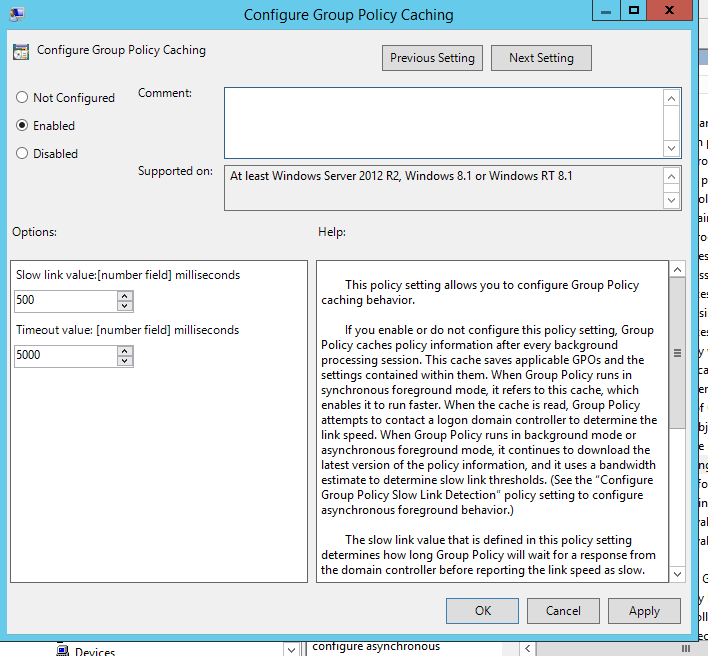Go to Previous Setting
Image resolution: width=708 pixels, height=656 pixels.
click(x=432, y=58)
